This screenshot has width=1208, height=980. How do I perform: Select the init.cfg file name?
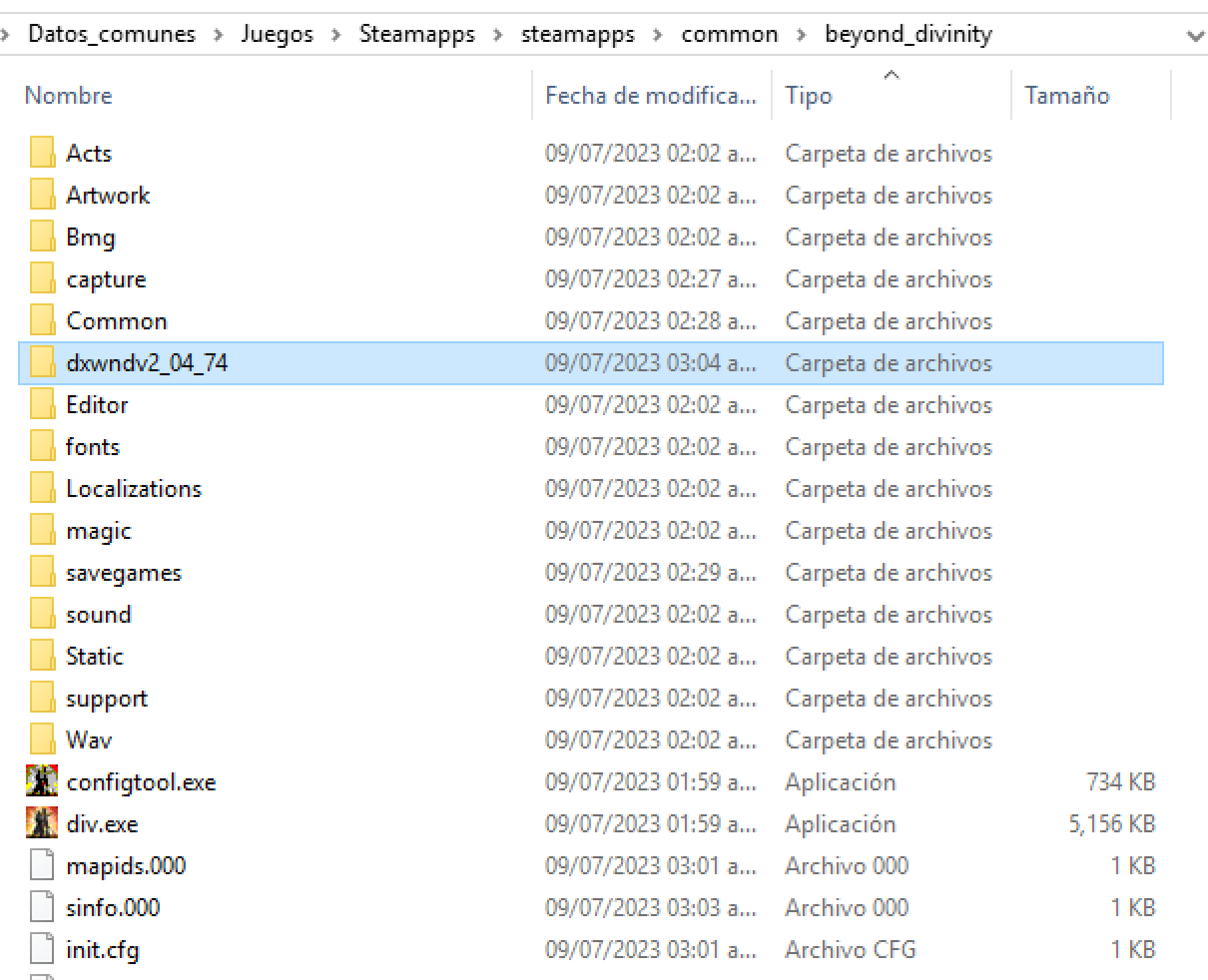102,950
